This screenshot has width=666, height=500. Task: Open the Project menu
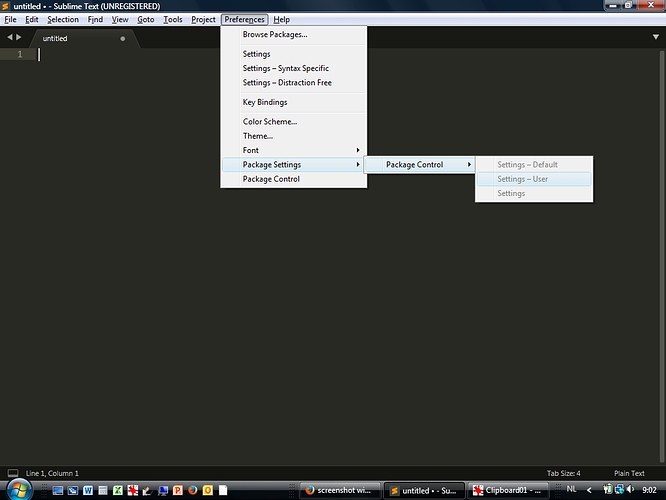(203, 20)
